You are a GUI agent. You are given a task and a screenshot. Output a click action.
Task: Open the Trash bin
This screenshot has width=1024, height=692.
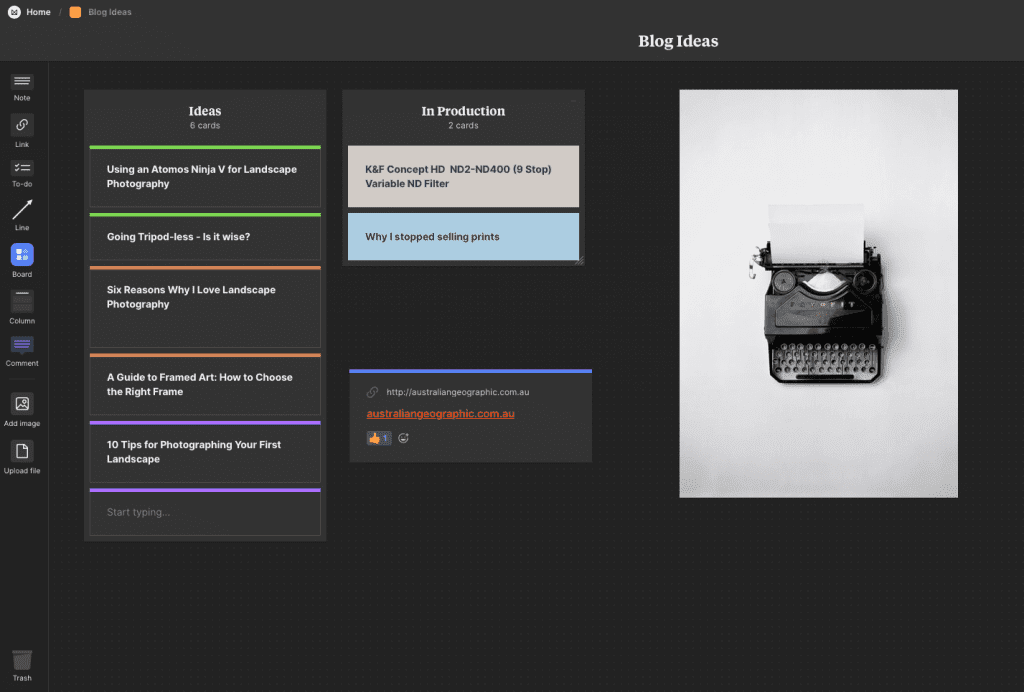(x=22, y=661)
